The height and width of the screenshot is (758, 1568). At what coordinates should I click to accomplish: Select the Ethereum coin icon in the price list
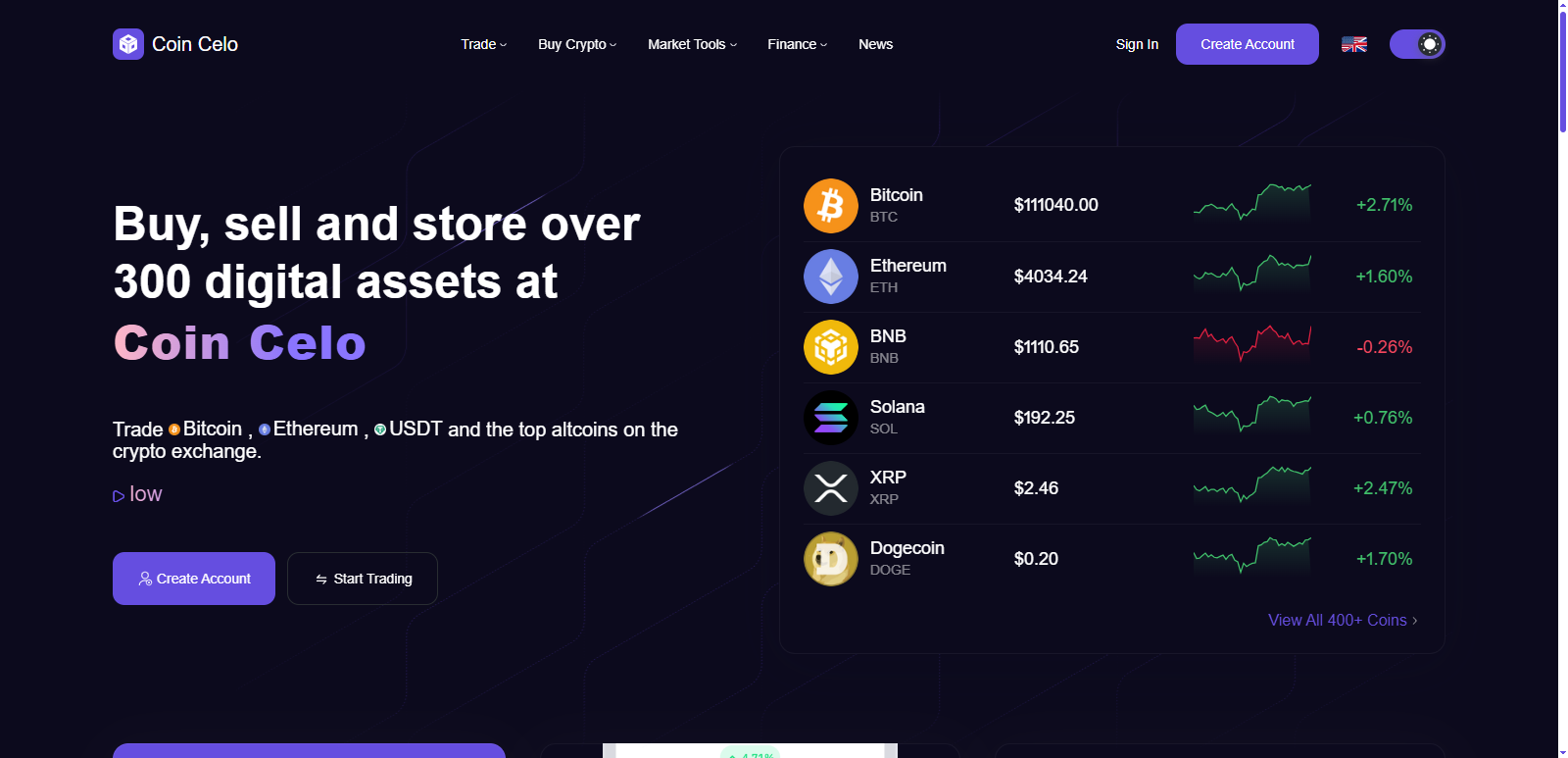[x=830, y=276]
